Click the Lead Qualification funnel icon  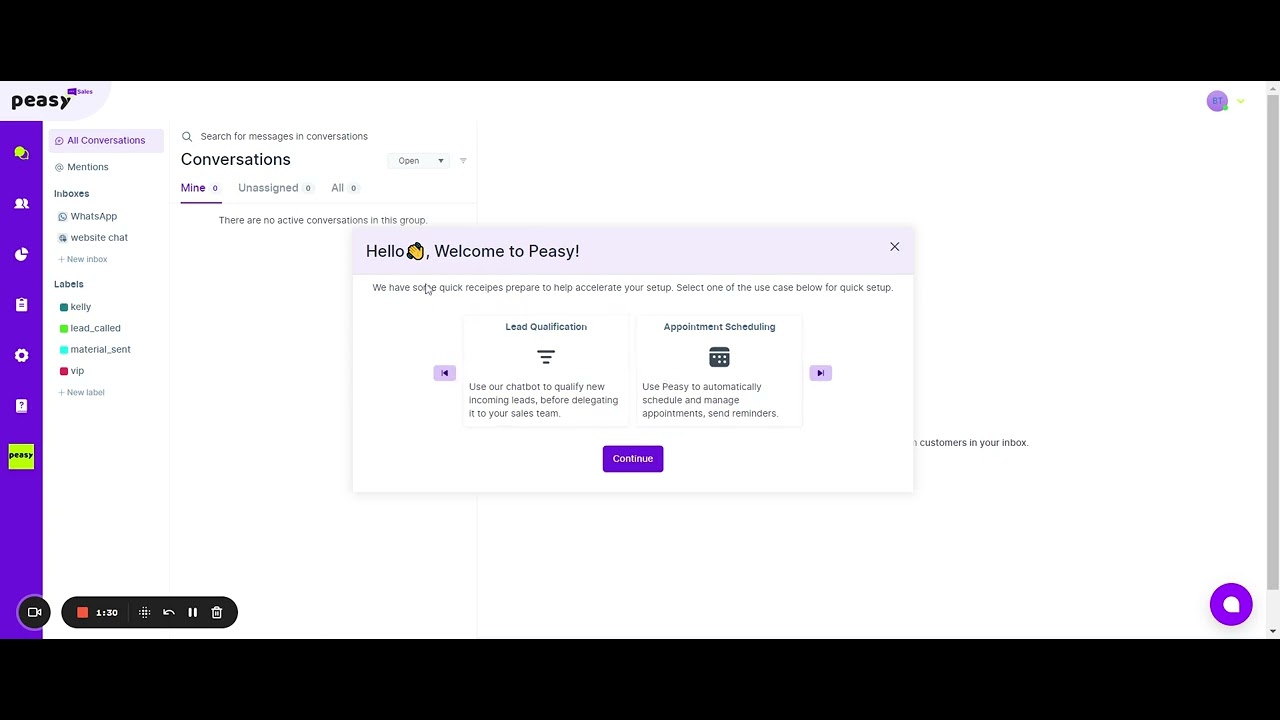[546, 357]
